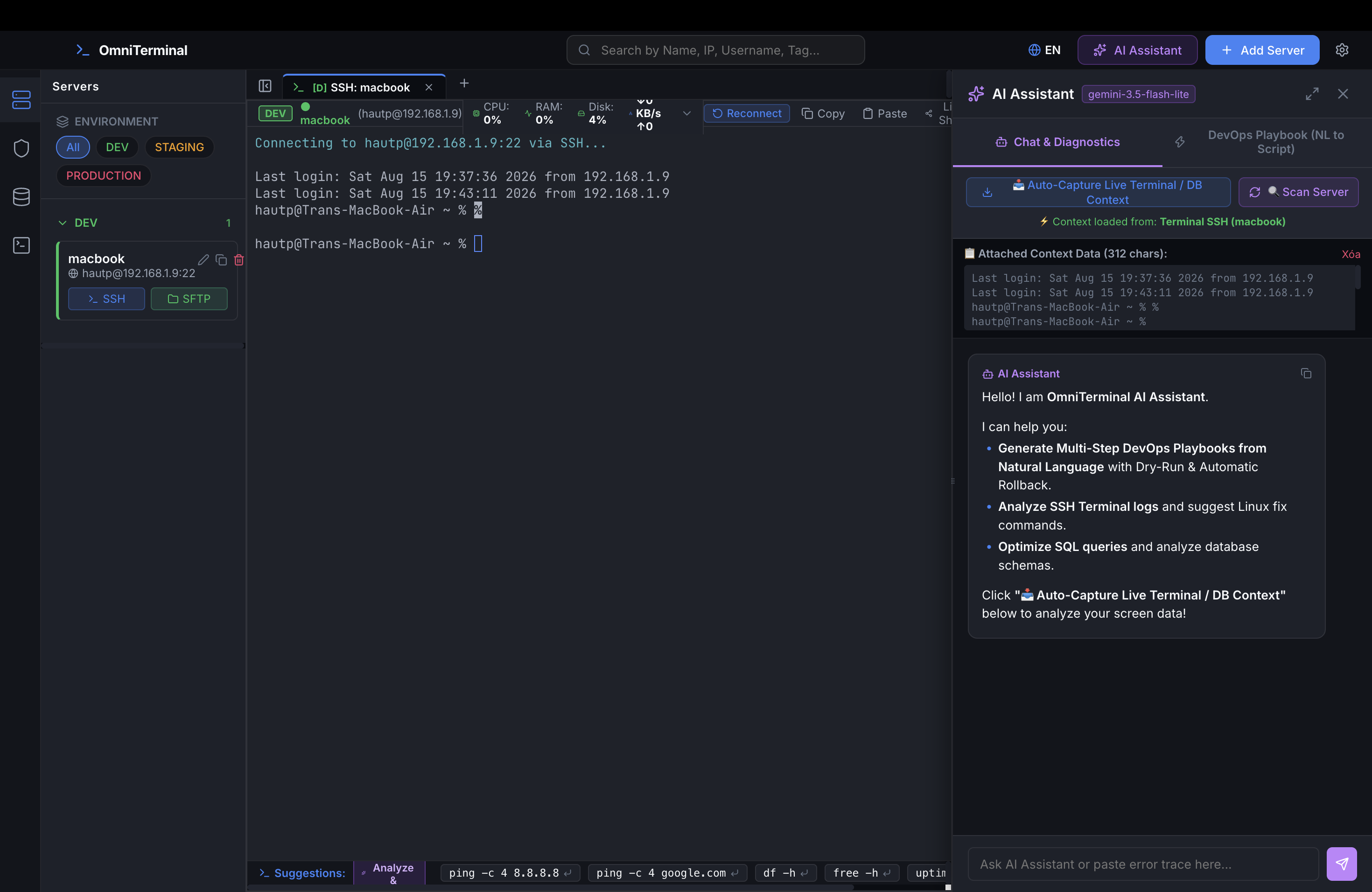This screenshot has width=1372, height=892.
Task: Click the Disk: 4% stat
Action: click(x=595, y=113)
